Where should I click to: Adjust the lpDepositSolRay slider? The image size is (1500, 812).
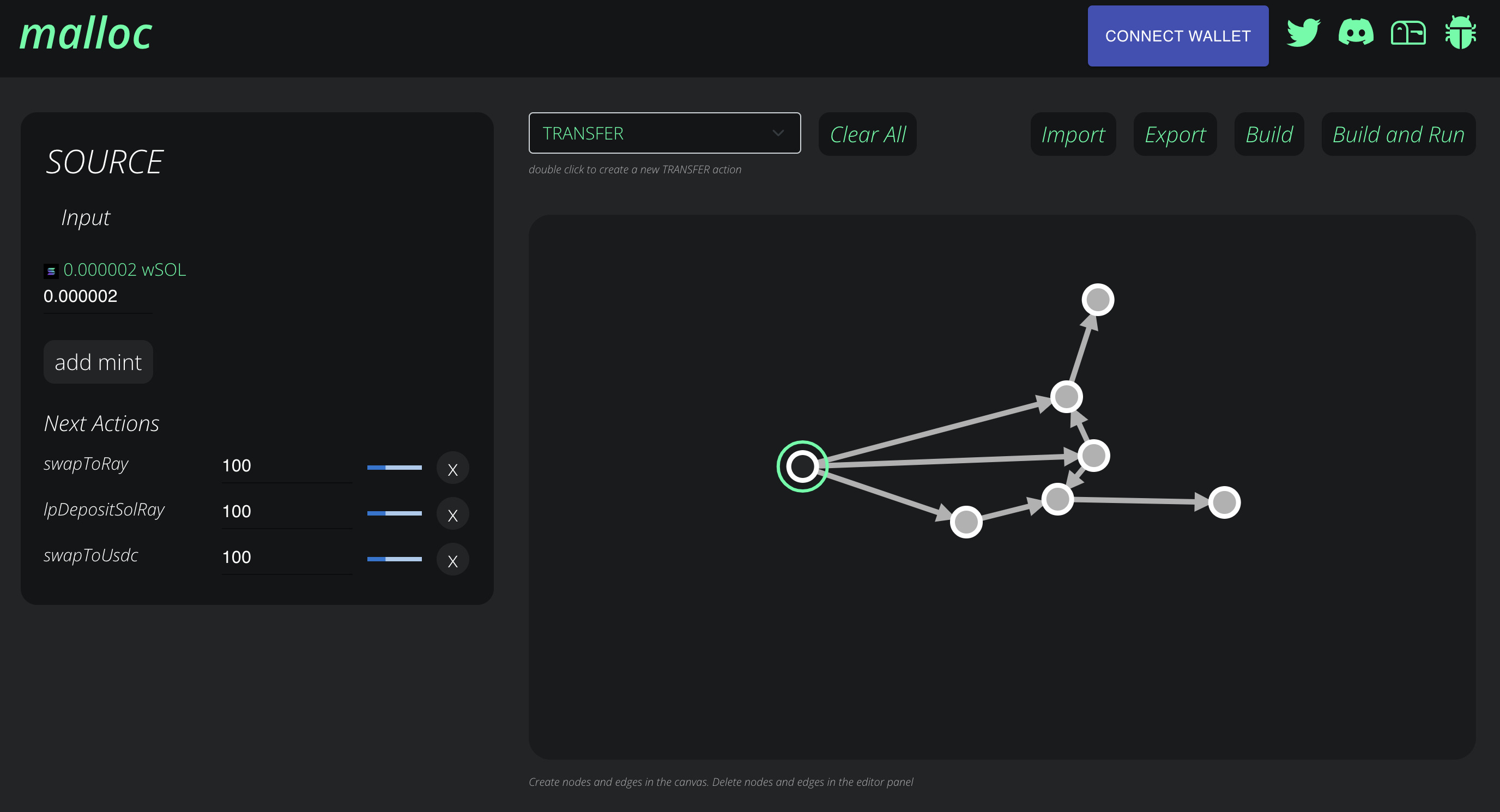[x=395, y=514]
